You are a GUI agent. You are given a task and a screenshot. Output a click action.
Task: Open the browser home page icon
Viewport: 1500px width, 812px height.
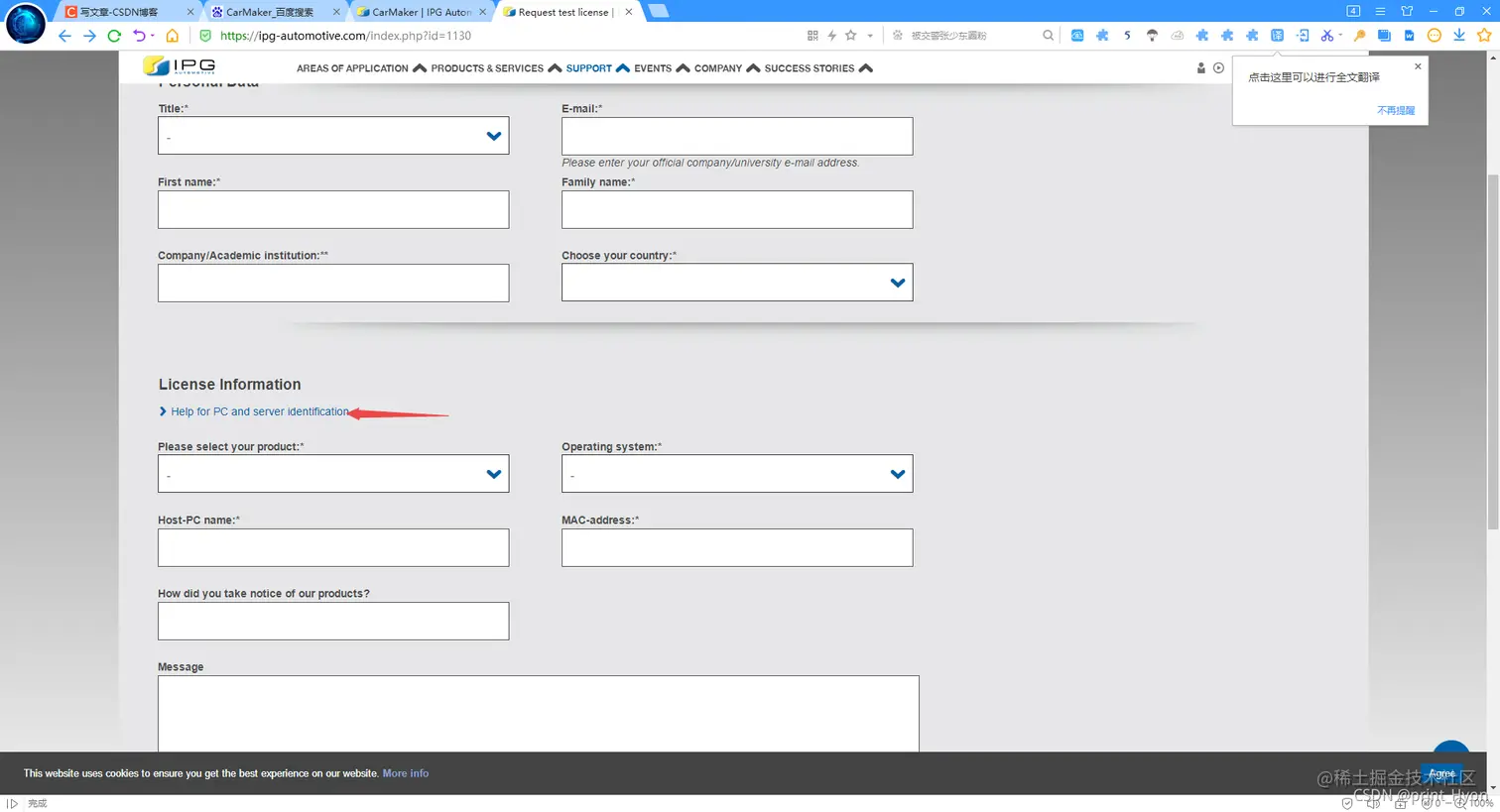172,36
